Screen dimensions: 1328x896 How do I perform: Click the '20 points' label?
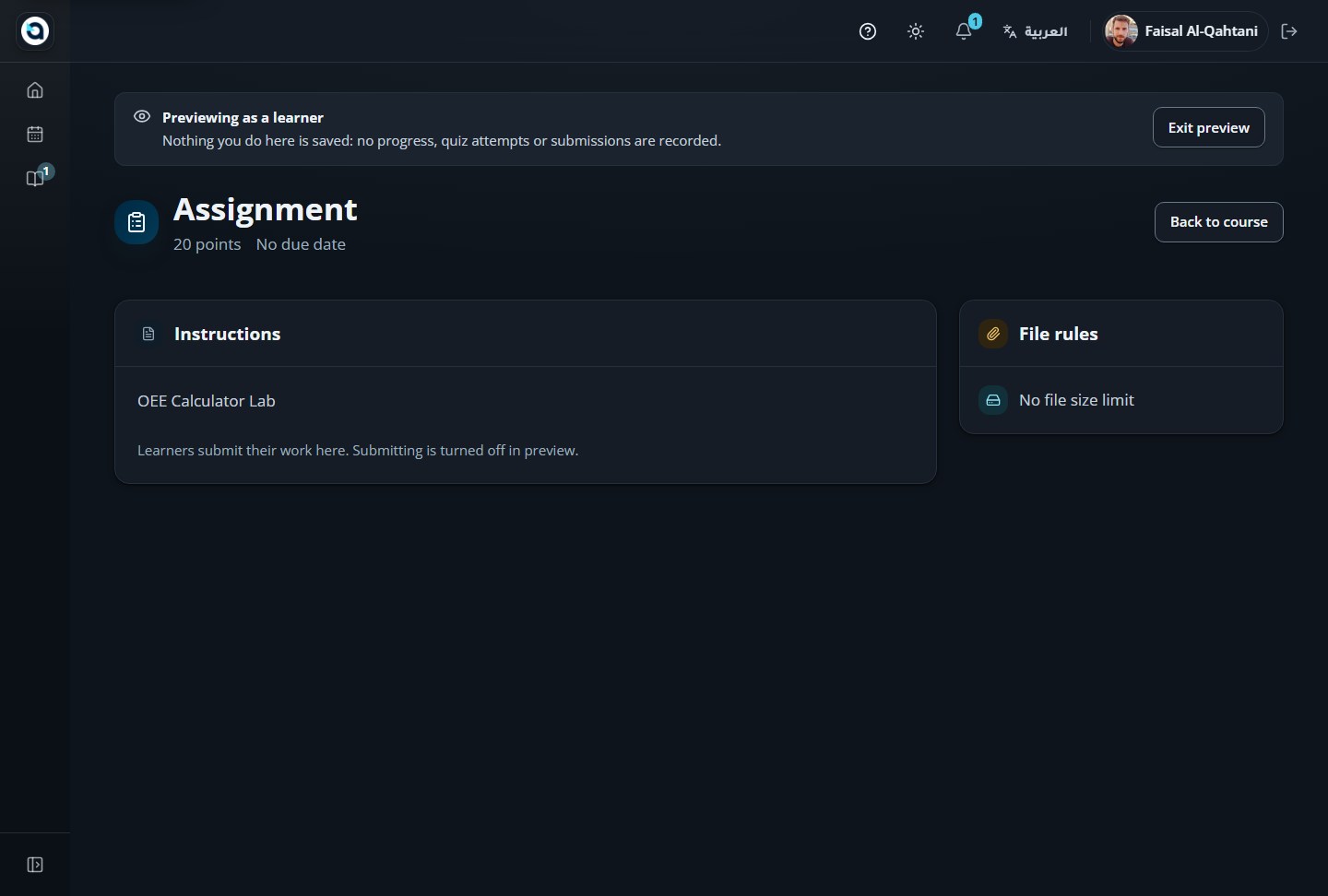point(207,244)
